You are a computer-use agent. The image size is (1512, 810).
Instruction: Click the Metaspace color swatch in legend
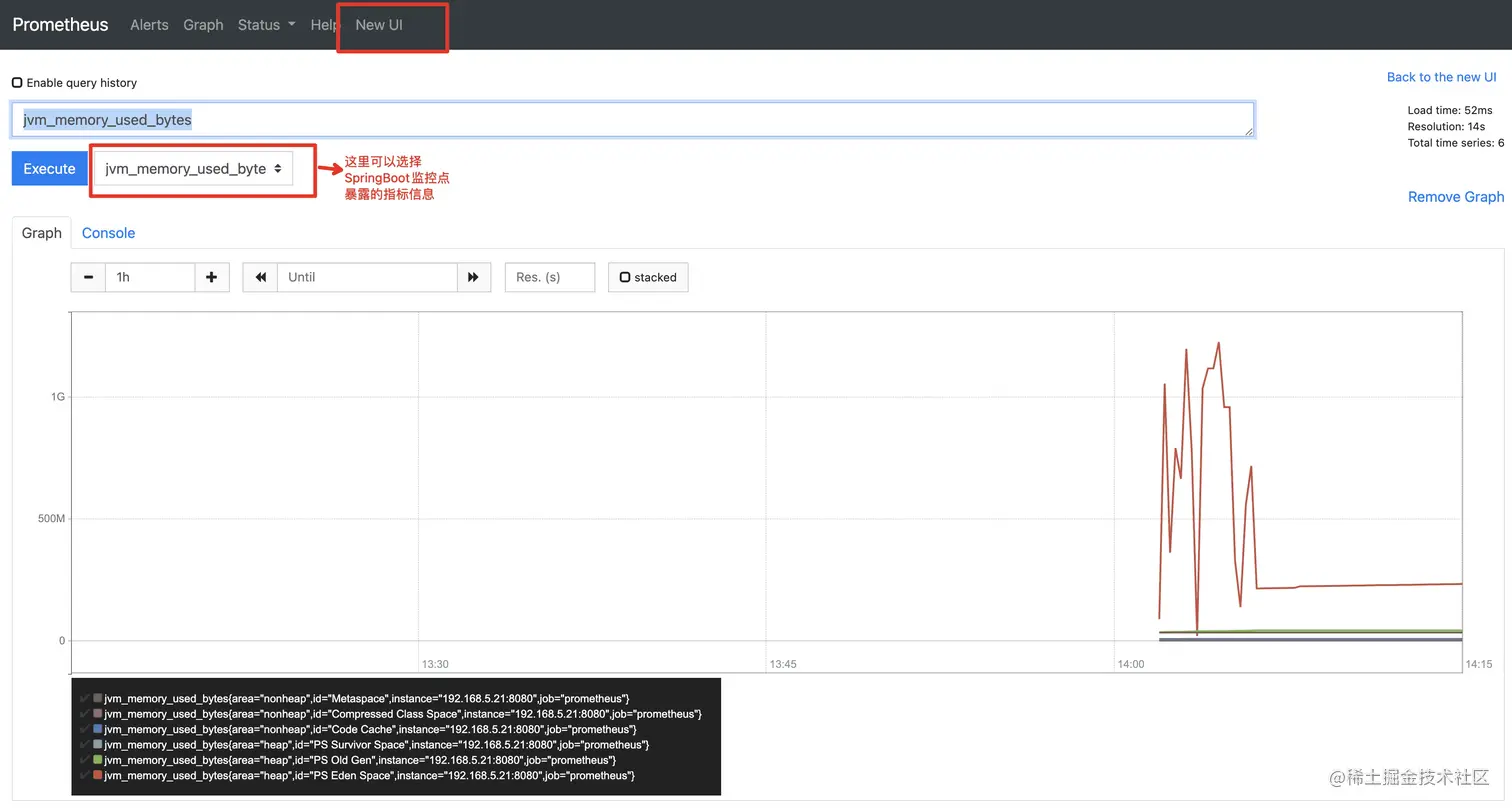point(98,698)
